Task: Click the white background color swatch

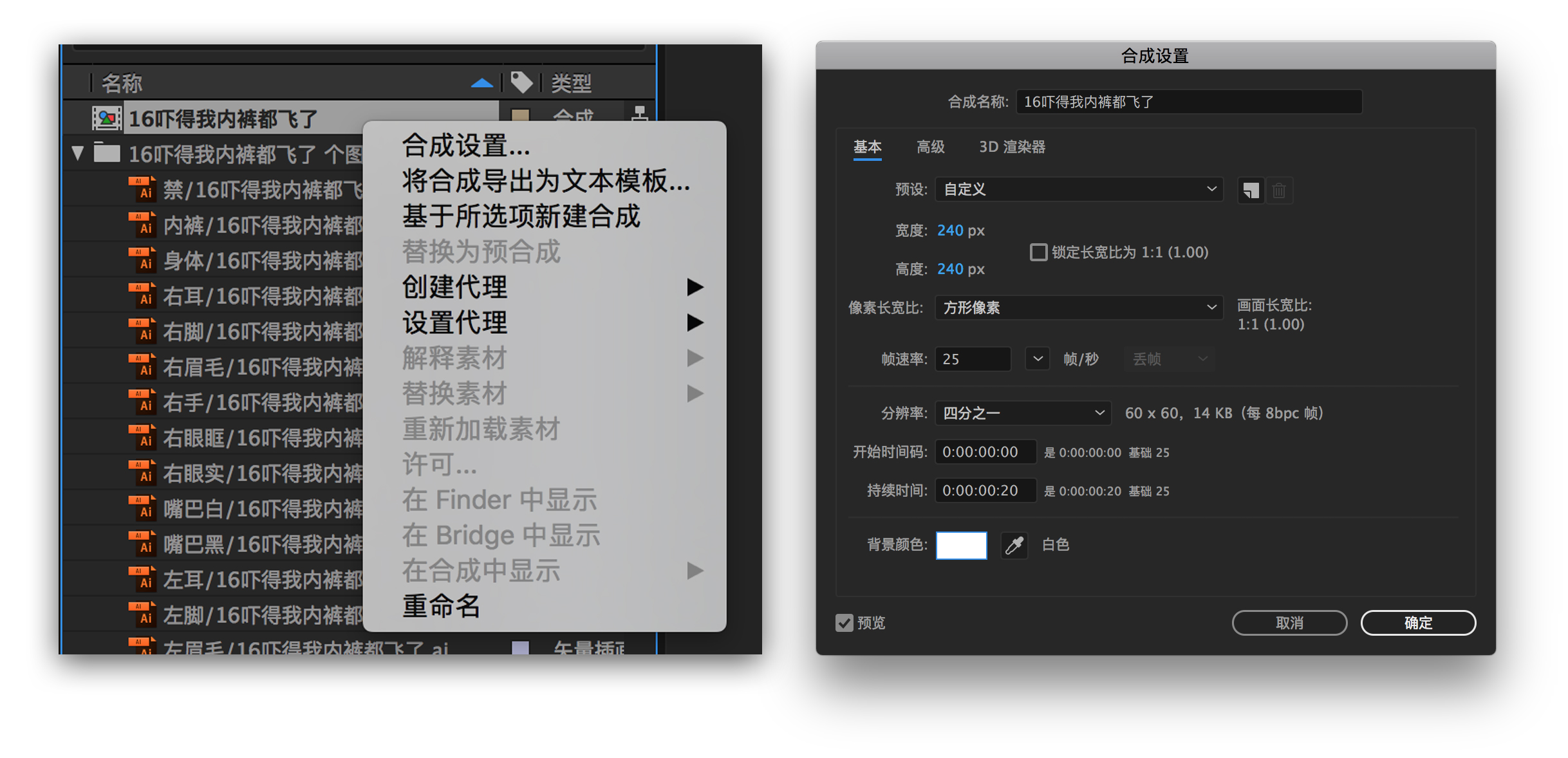Action: [x=961, y=545]
